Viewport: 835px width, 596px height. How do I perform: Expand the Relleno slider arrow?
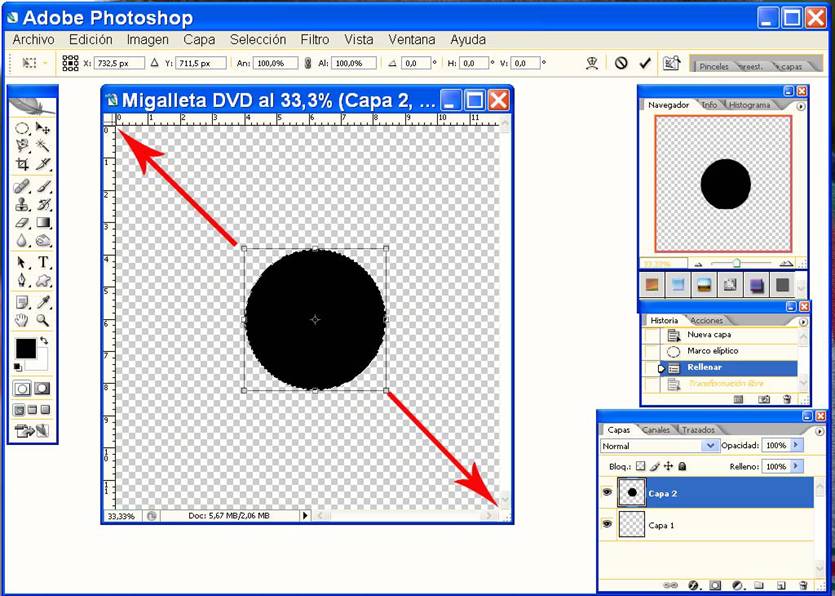coord(796,466)
